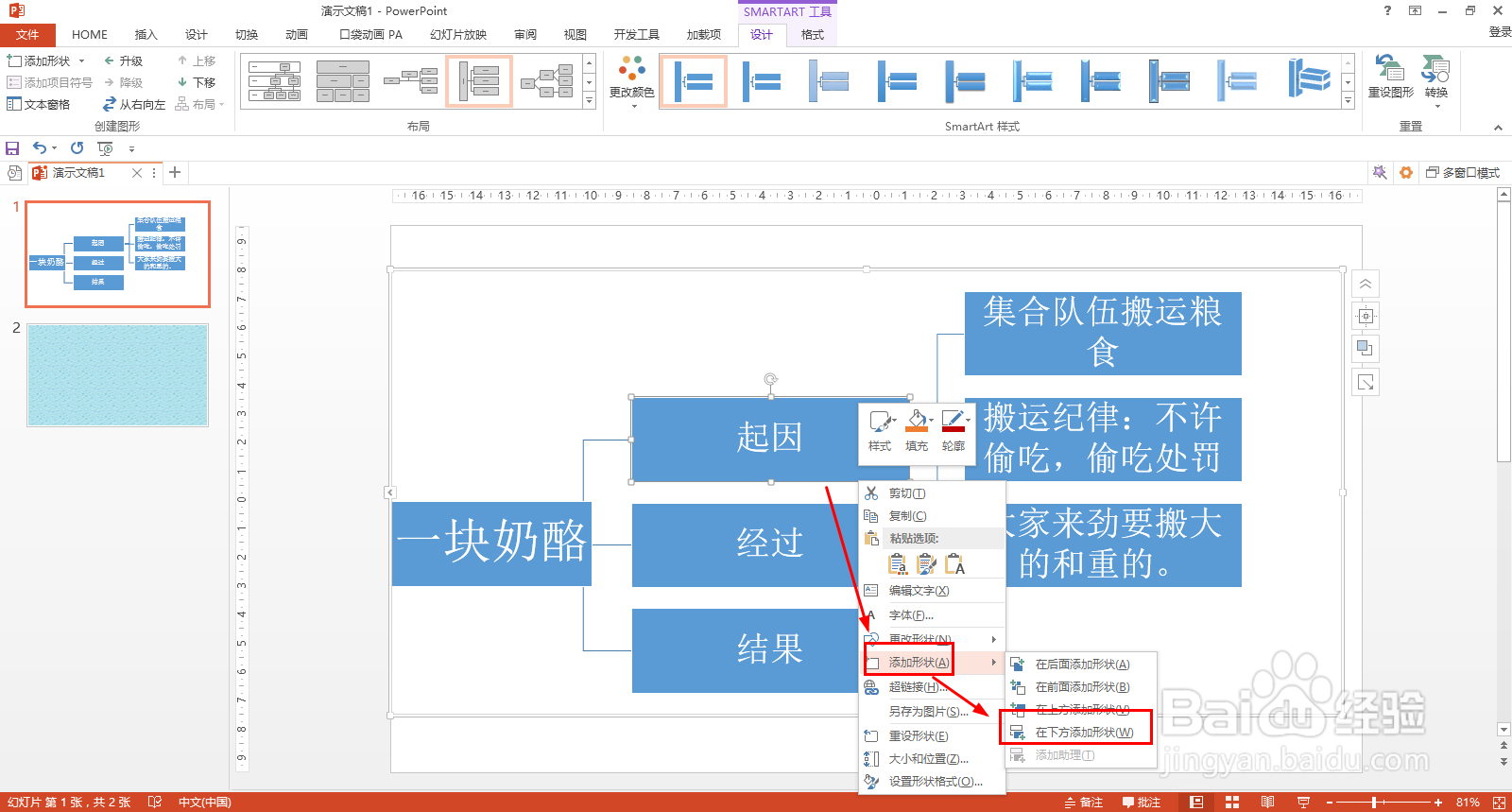This screenshot has width=1512, height=812.
Task: Select the currently highlighted horizontal hierarchy layout
Action: pyautogui.click(x=479, y=81)
